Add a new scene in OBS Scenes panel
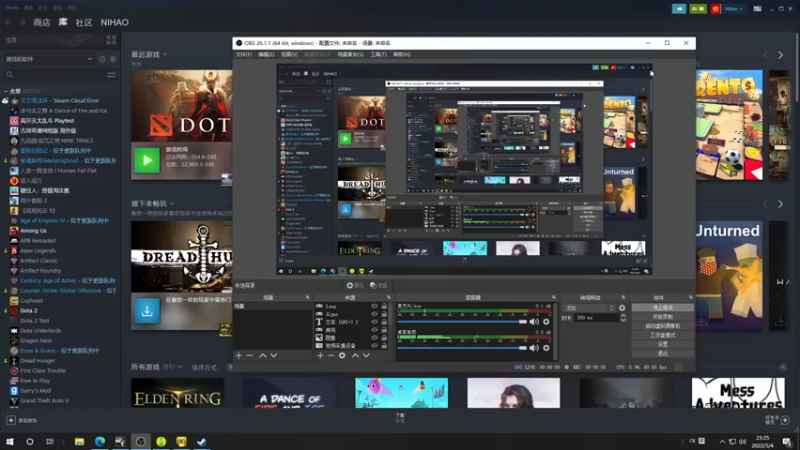Screen dimensions: 800x450 (238, 355)
